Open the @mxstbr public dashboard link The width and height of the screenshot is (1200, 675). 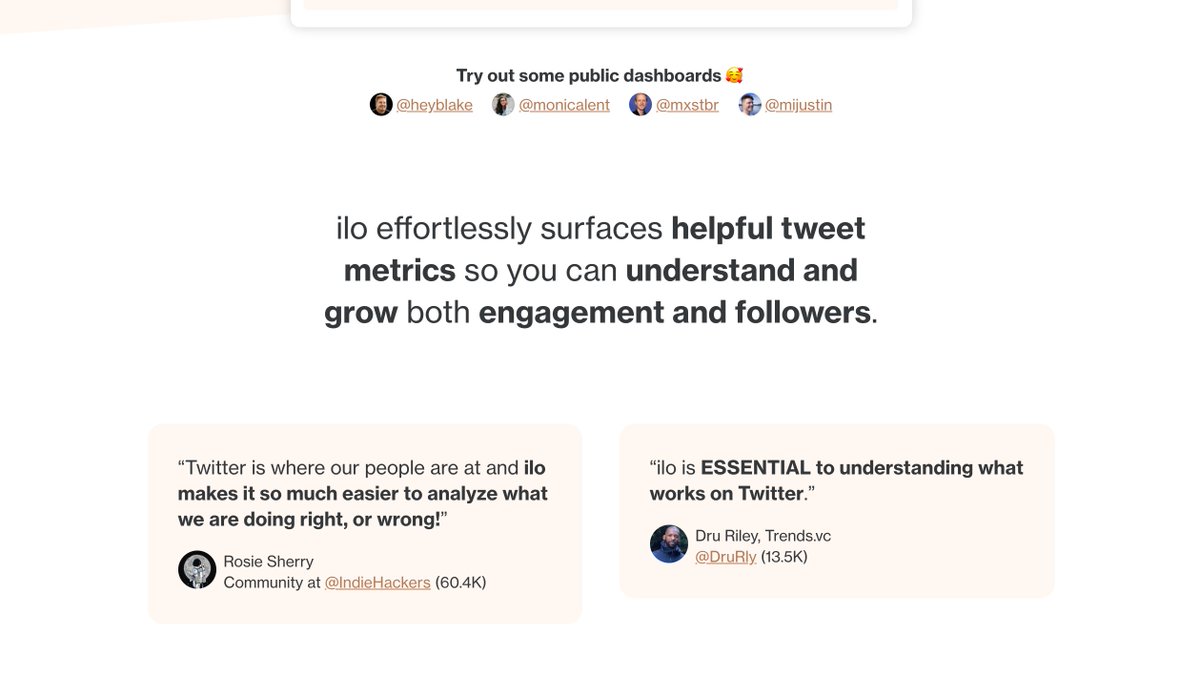tap(687, 105)
